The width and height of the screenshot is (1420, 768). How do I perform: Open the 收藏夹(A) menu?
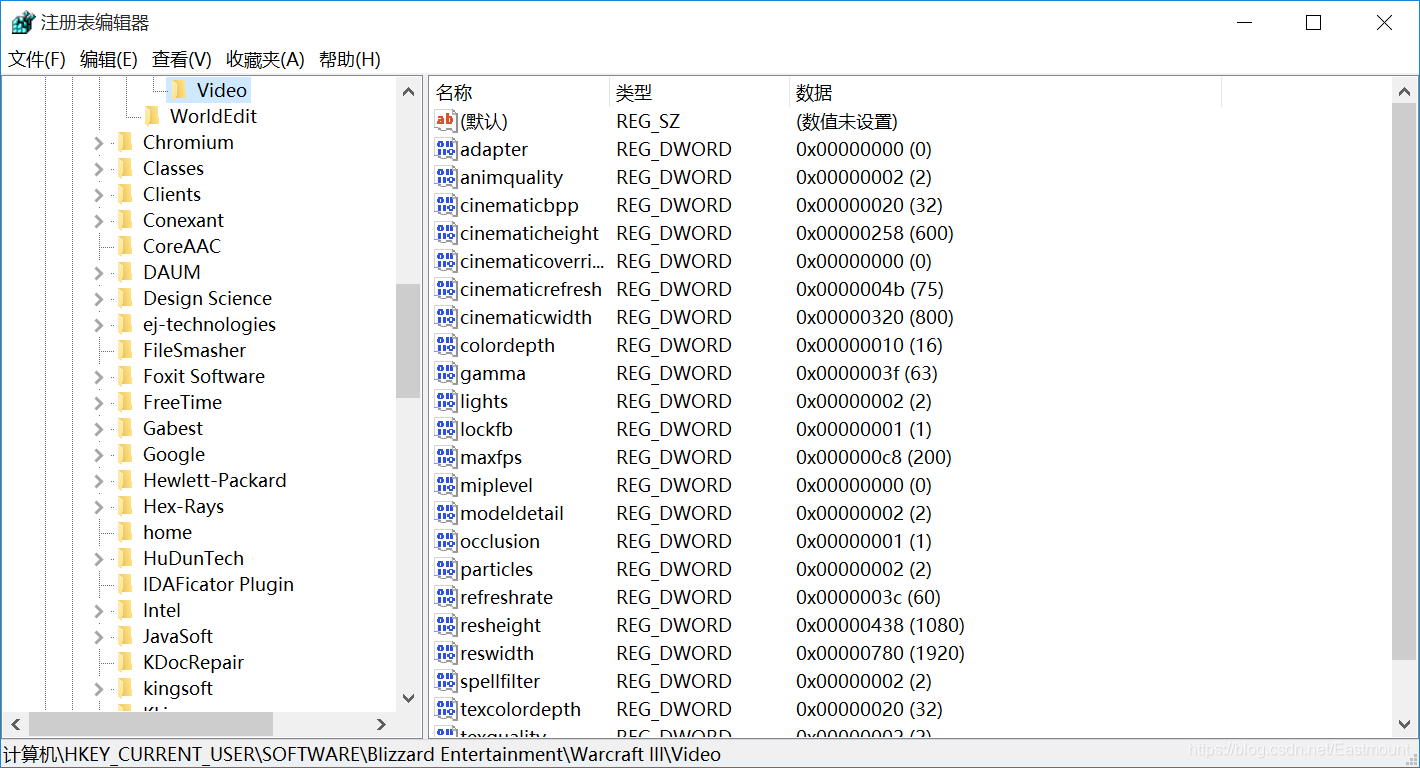(x=265, y=59)
